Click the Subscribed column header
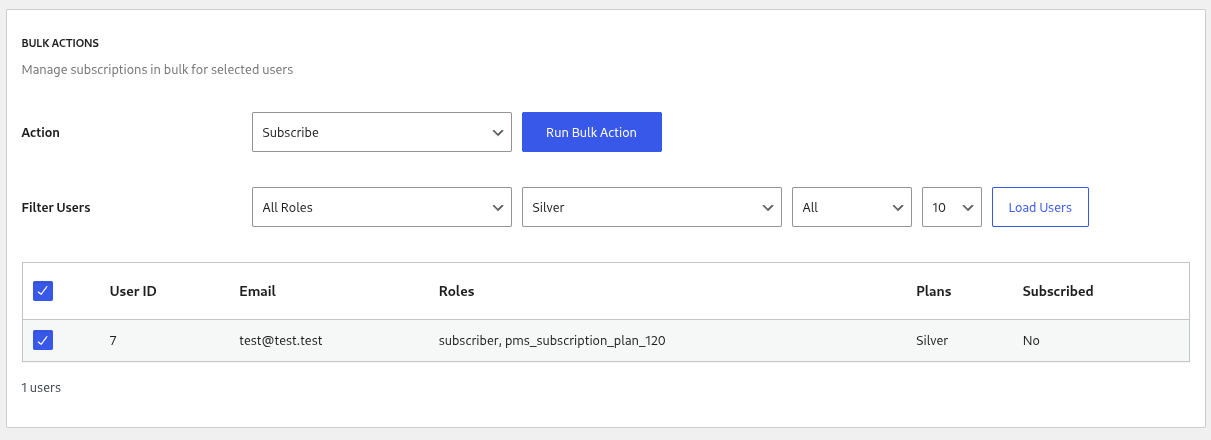Image resolution: width=1211 pixels, height=440 pixels. [x=1058, y=291]
